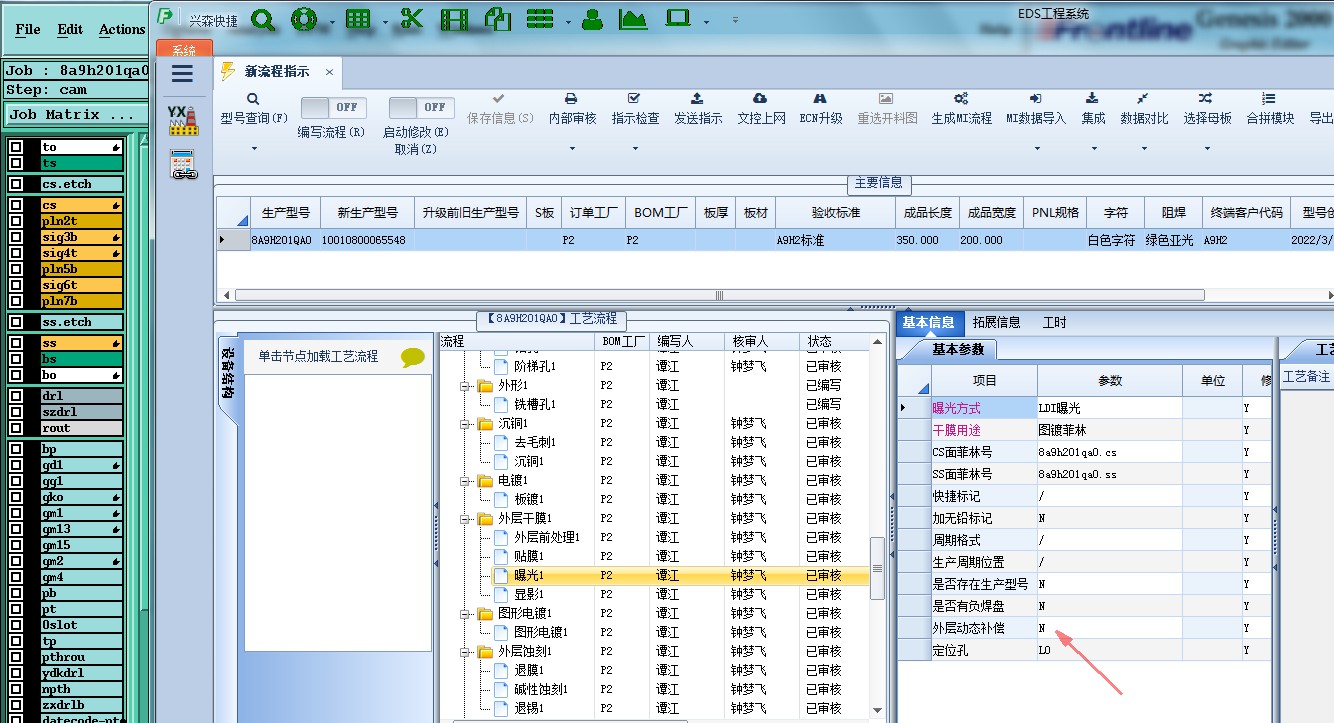Click the calculator icon in left sidebar
Viewport: 1334px width, 723px height.
point(183,165)
